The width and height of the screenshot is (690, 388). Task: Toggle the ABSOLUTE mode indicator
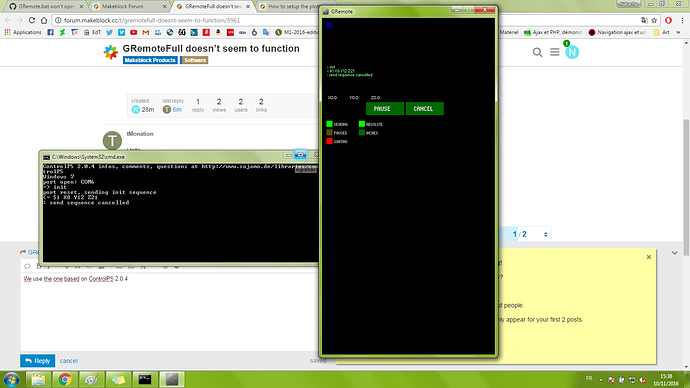click(362, 124)
